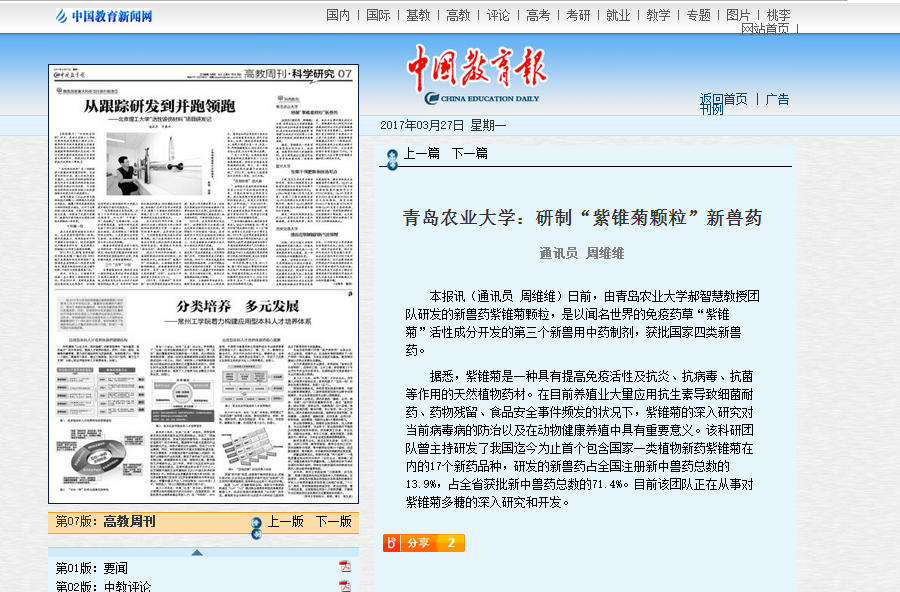
Task: Select article 分类培养 多元发展 on the page thumbnail
Action: tap(238, 306)
